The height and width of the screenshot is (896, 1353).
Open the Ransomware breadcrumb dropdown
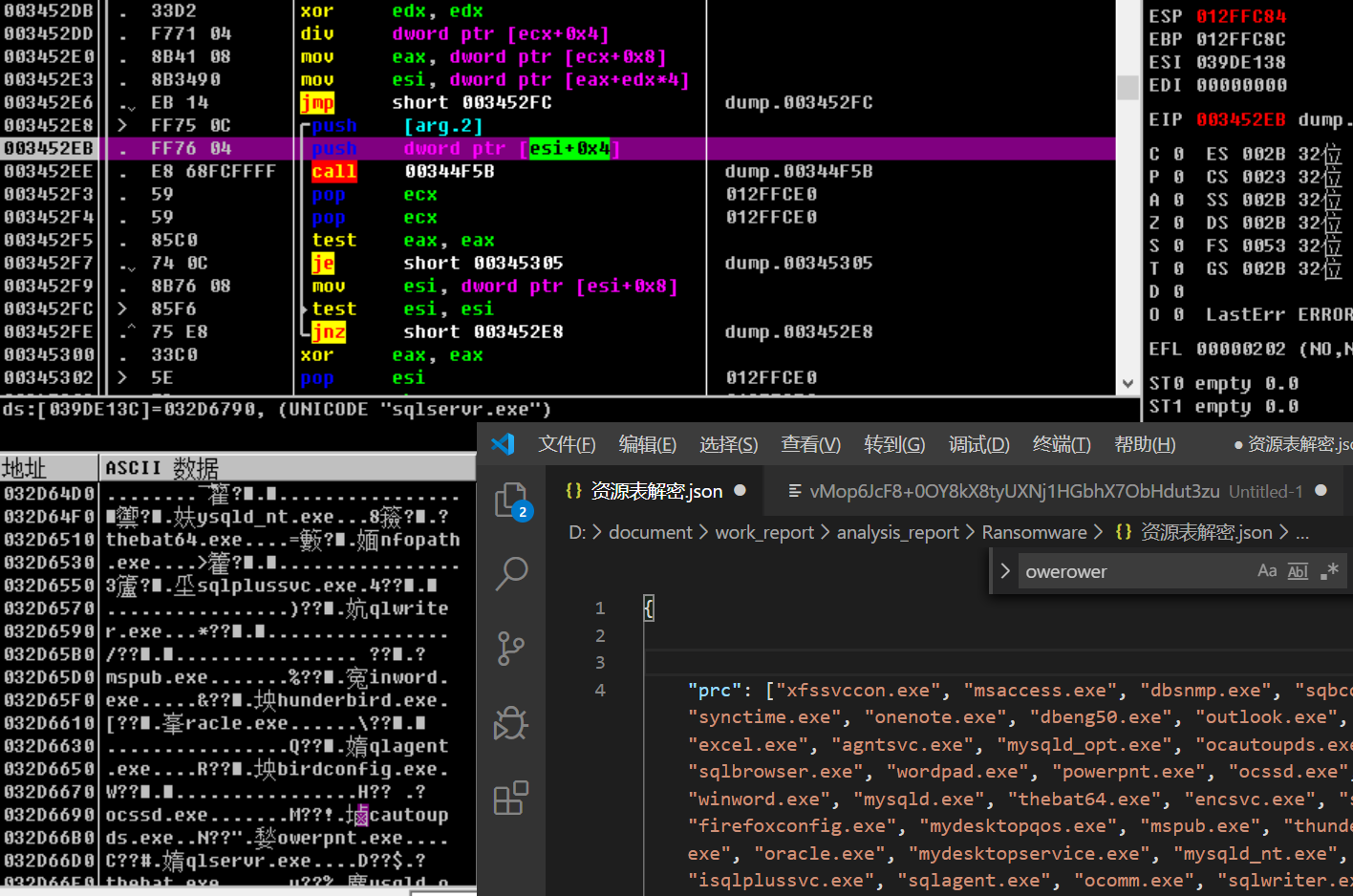click(1035, 532)
